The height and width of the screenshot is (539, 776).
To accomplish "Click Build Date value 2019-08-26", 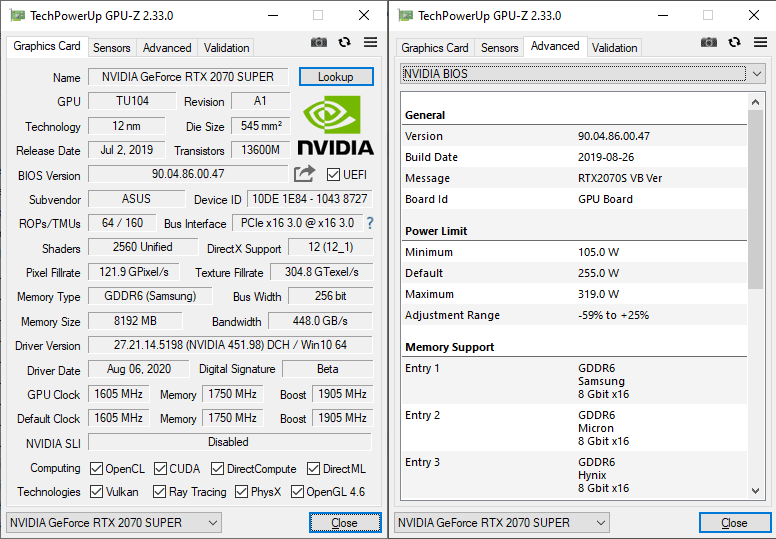I will click(606, 157).
